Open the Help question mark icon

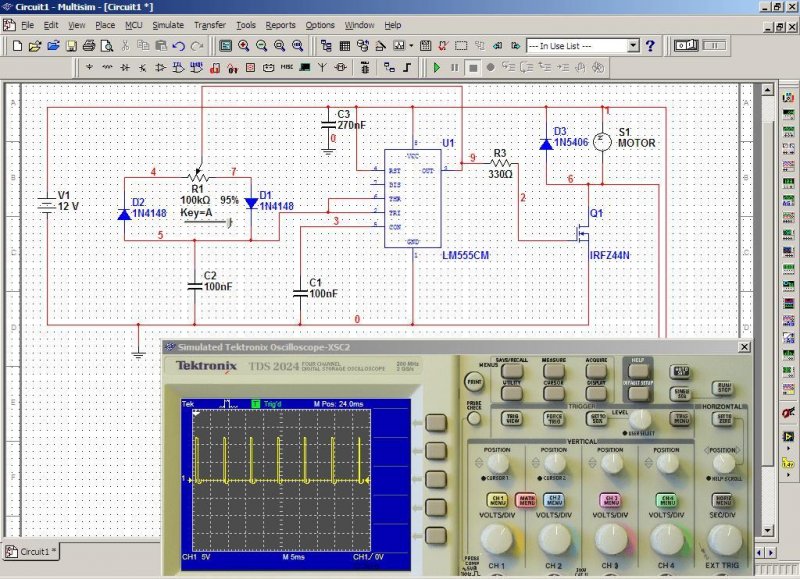pos(650,46)
